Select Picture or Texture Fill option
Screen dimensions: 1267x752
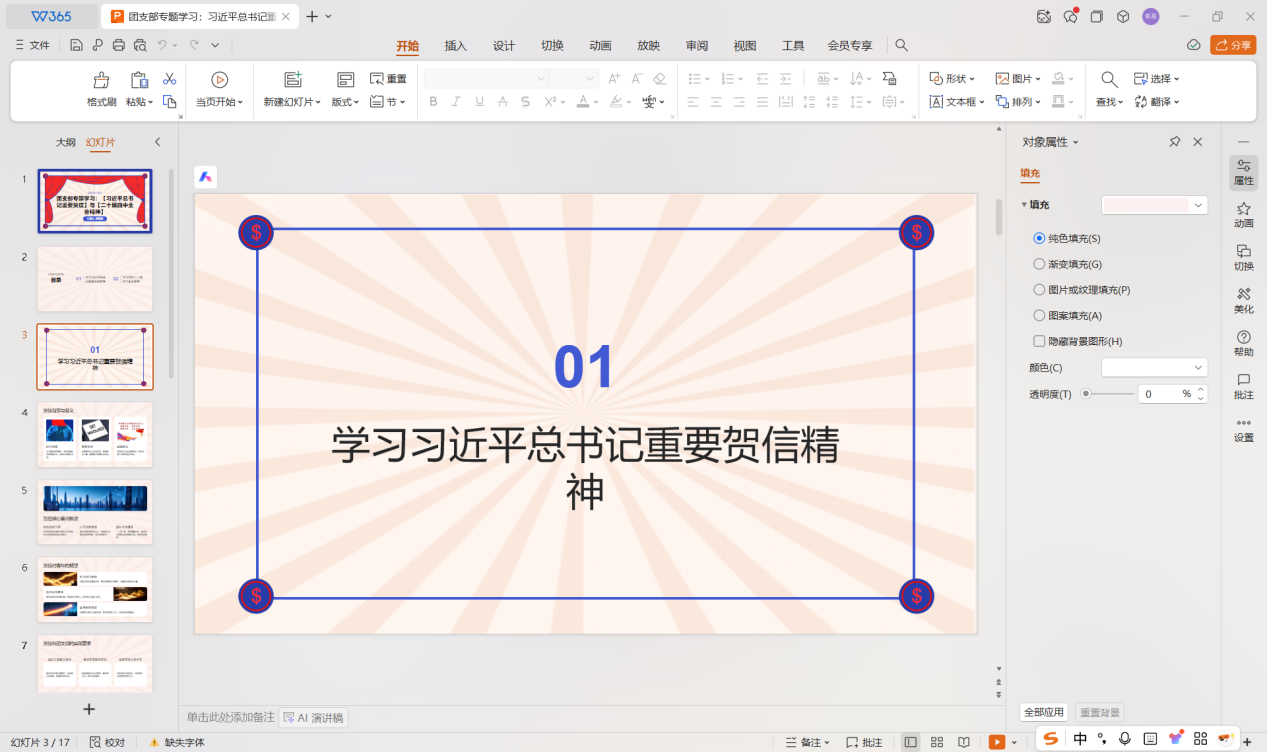1039,290
